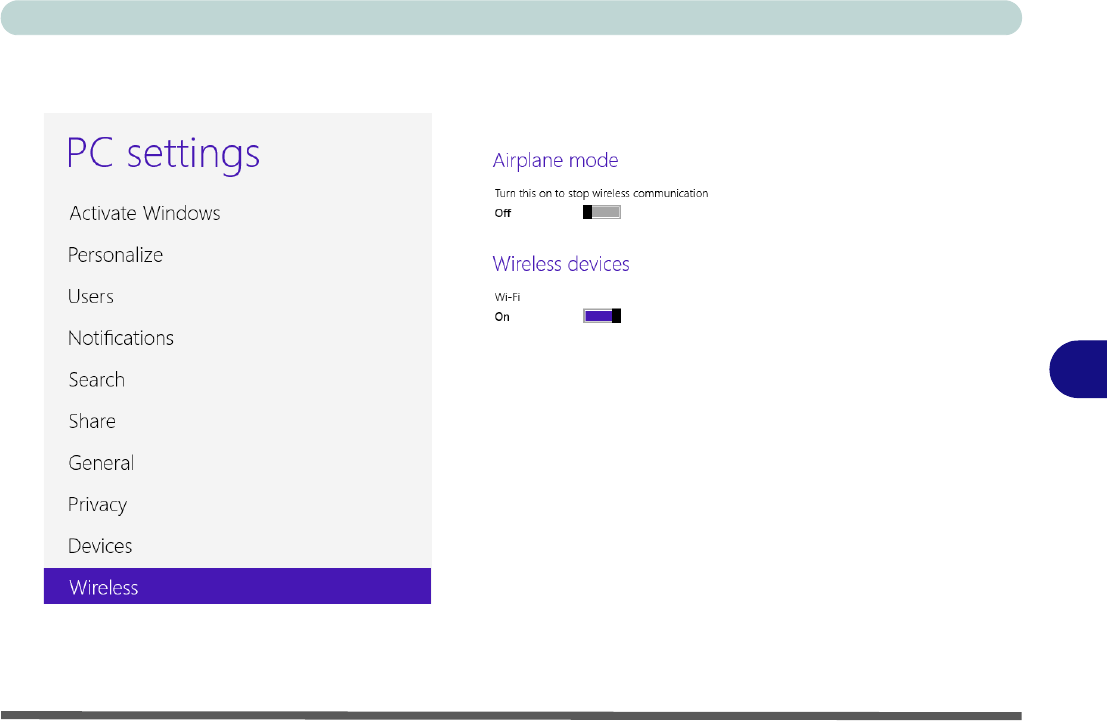Click the PC settings title
Screen dimensions: 1107x721
click(163, 153)
